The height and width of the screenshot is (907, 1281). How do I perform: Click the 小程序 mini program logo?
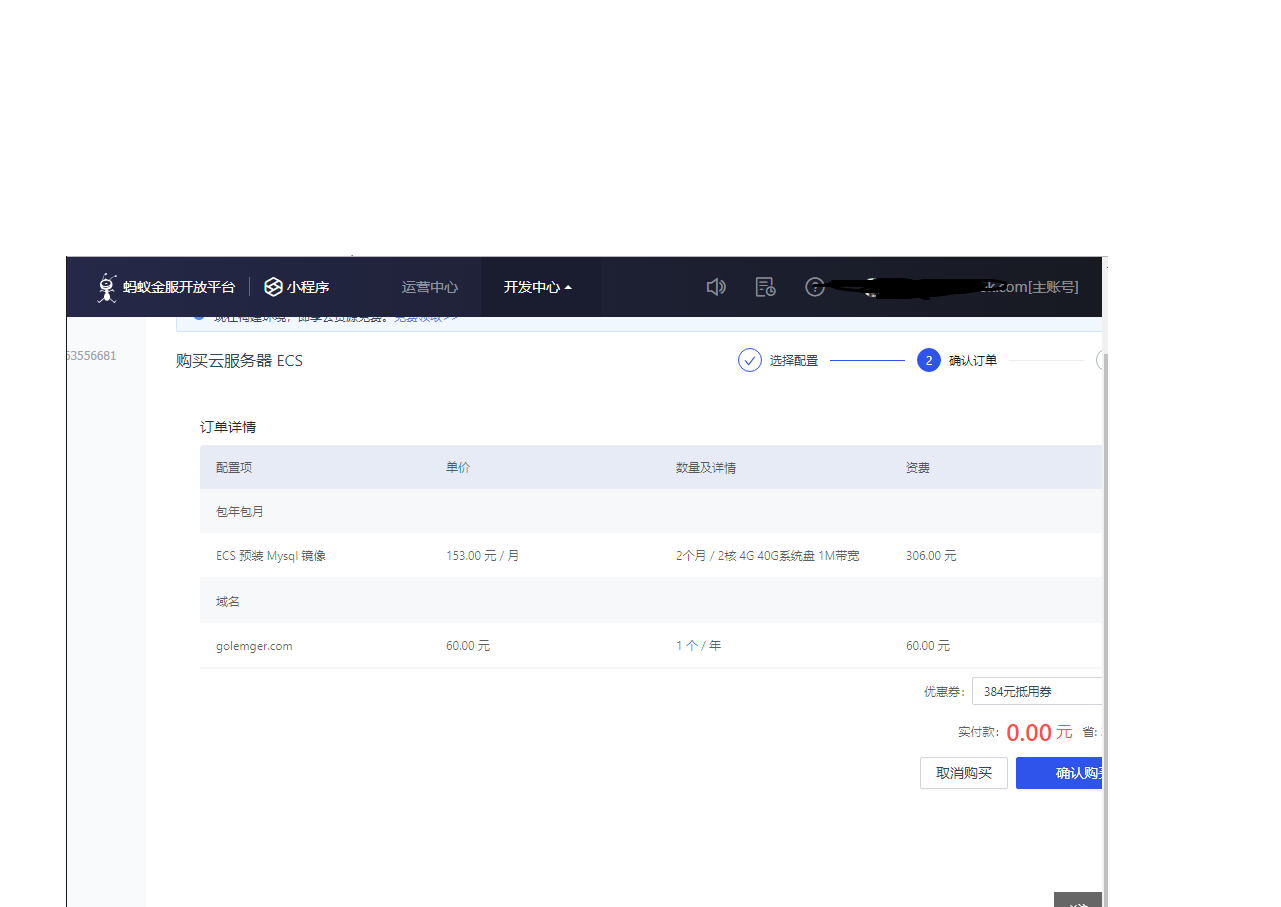pyautogui.click(x=273, y=287)
